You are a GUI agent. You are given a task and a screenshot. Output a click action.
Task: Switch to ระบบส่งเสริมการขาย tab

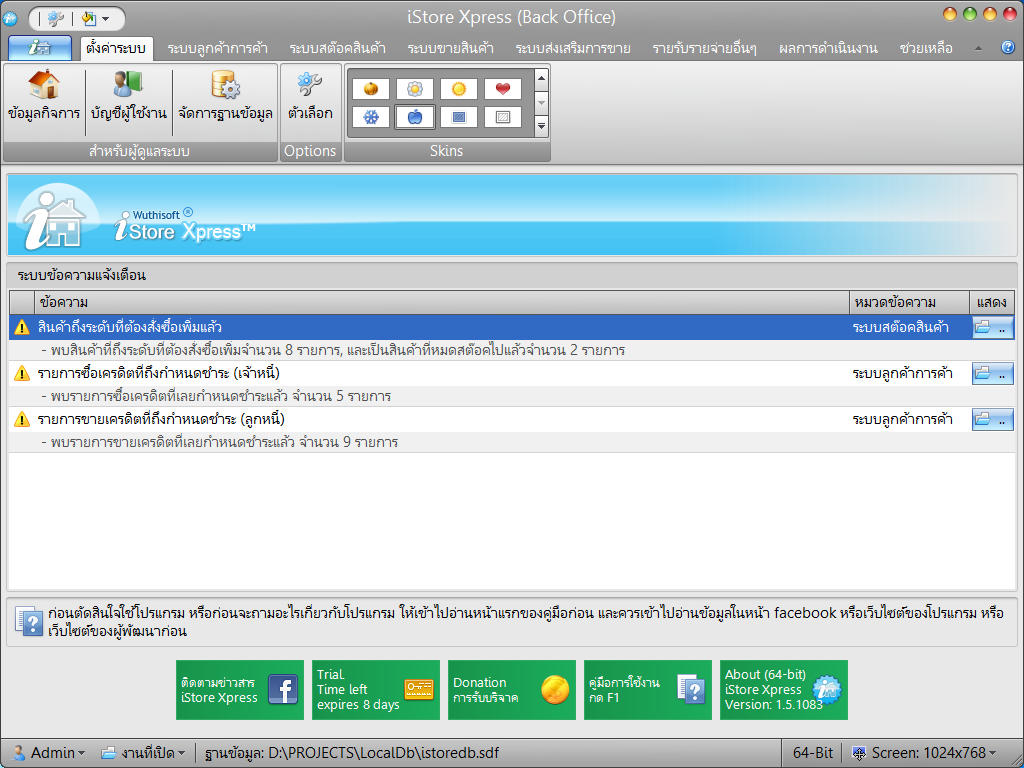pyautogui.click(x=573, y=48)
